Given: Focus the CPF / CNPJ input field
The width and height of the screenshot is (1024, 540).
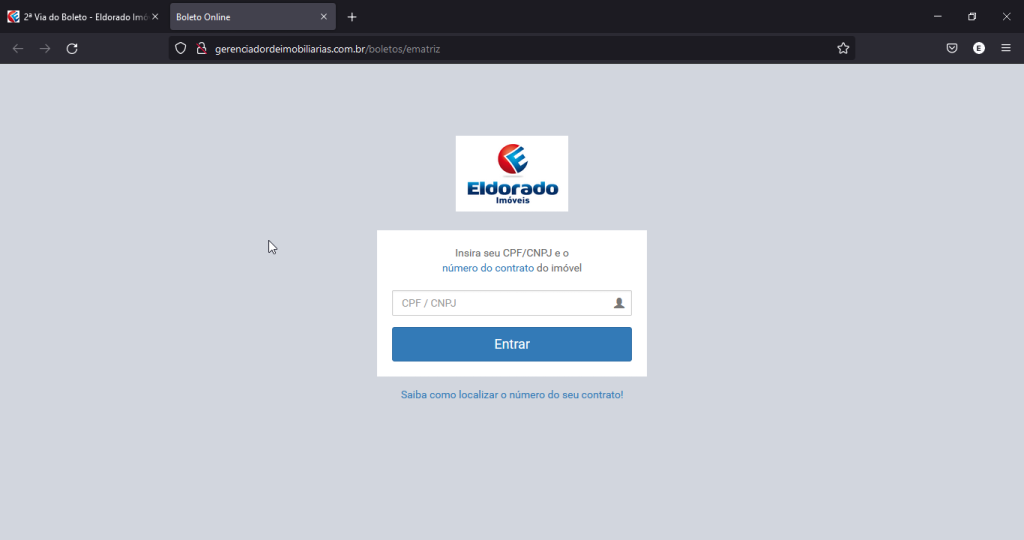Looking at the screenshot, I should (512, 303).
